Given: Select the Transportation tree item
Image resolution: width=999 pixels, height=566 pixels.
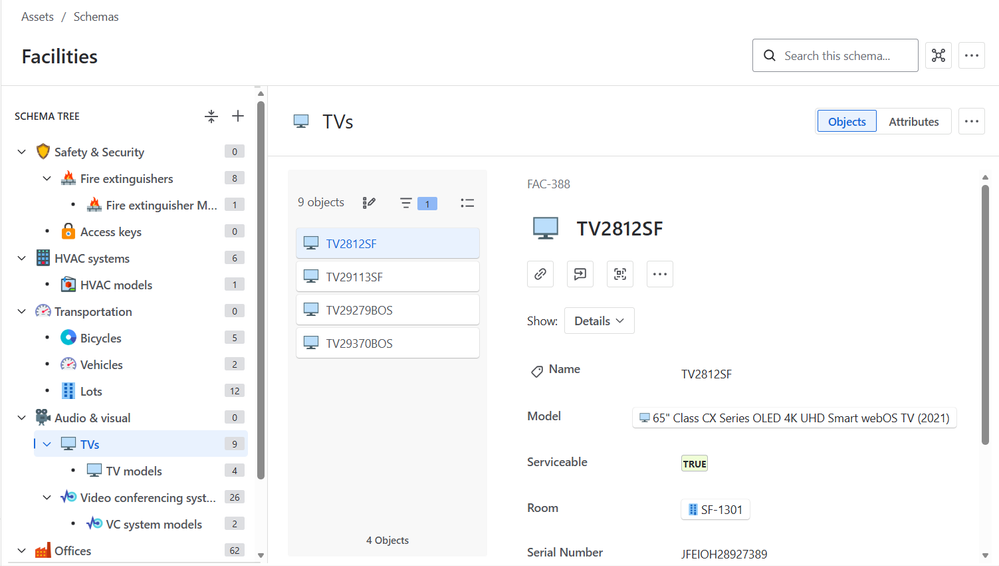Looking at the screenshot, I should (93, 311).
